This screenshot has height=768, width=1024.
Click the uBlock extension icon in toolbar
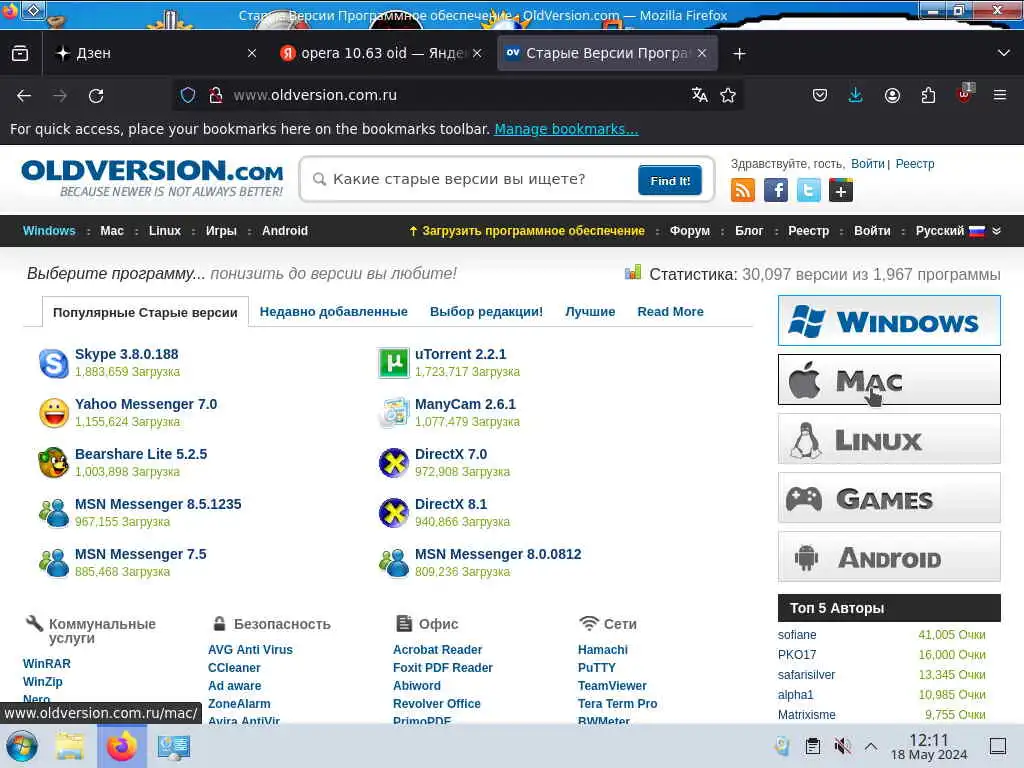coord(965,94)
